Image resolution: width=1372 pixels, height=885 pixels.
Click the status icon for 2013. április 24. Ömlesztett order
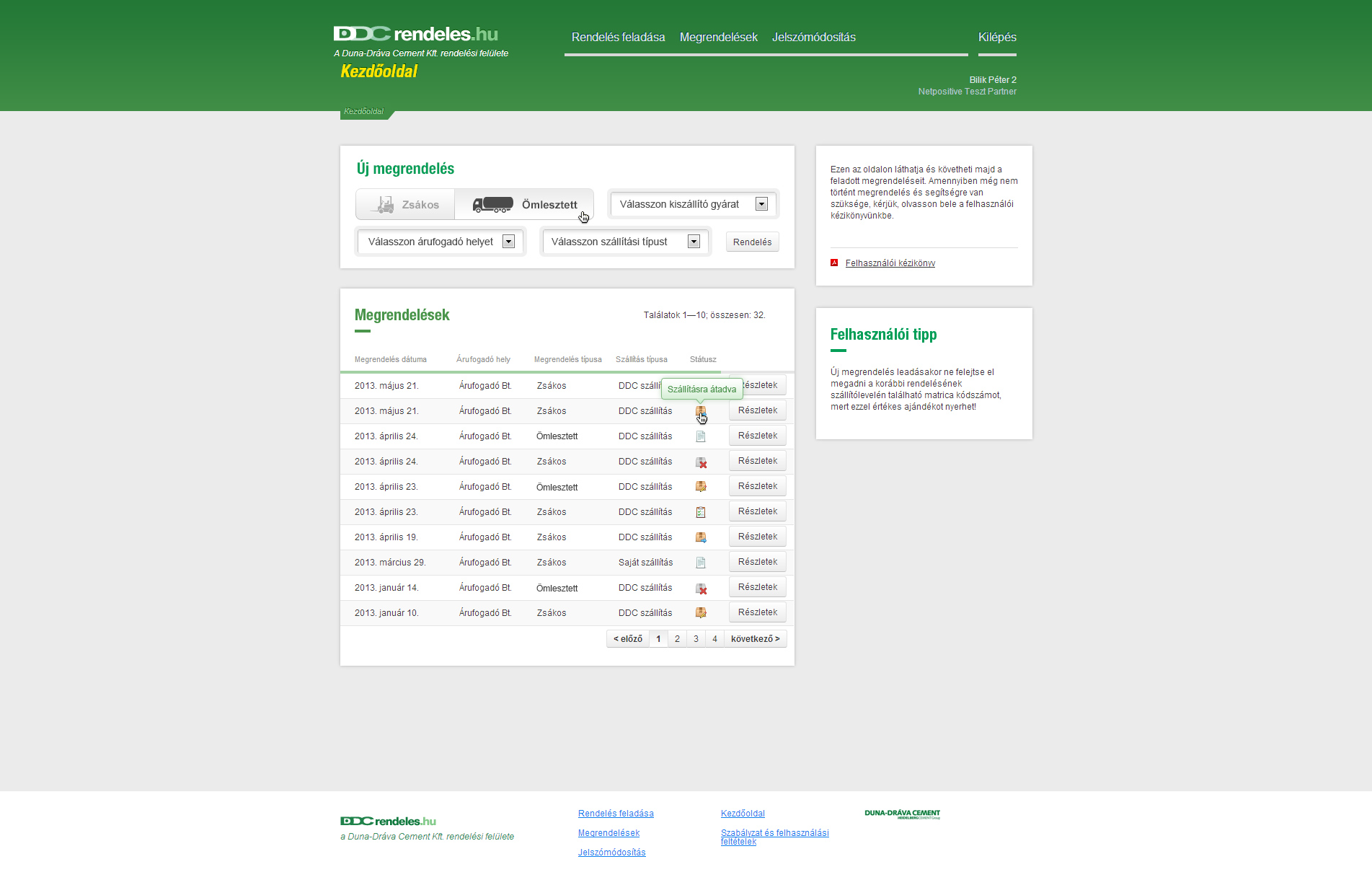701,436
